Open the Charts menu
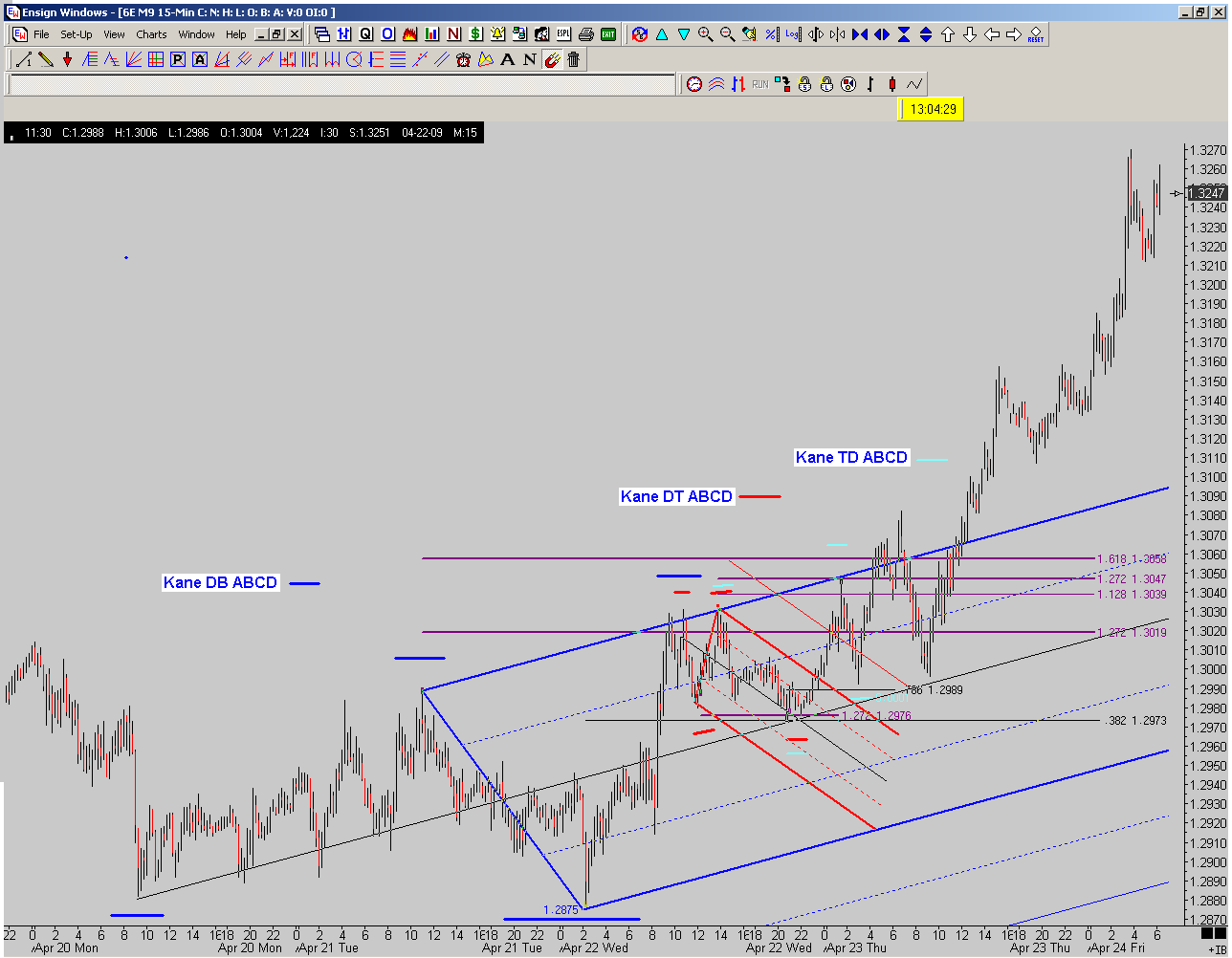Viewport: 1232px width, 958px height. point(151,34)
